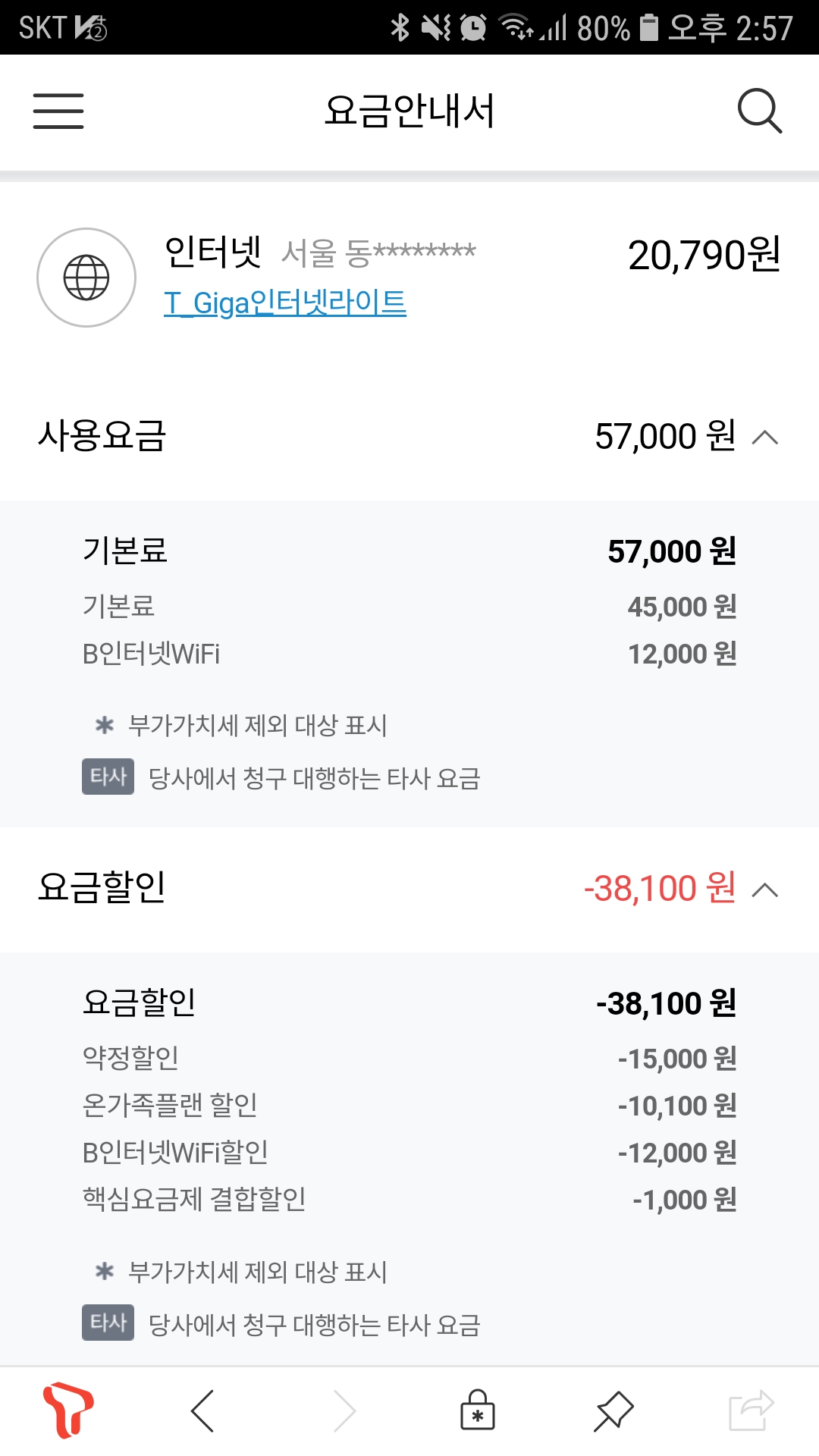Viewport: 819px width, 1456px height.
Task: Tap the lock icon in bottom bar
Action: 478,1411
